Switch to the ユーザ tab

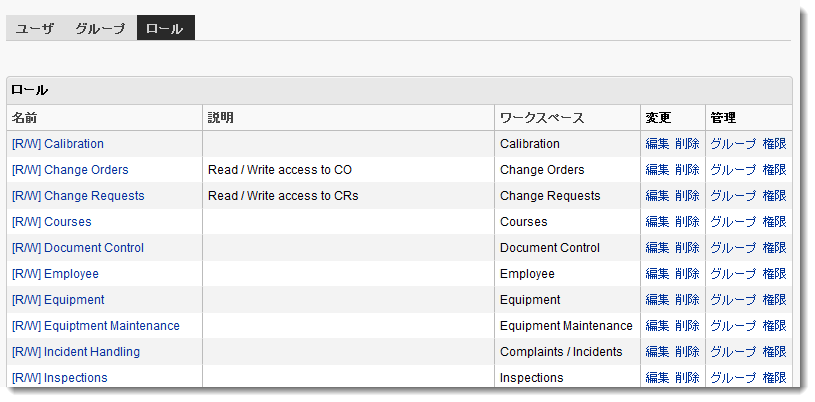35,29
